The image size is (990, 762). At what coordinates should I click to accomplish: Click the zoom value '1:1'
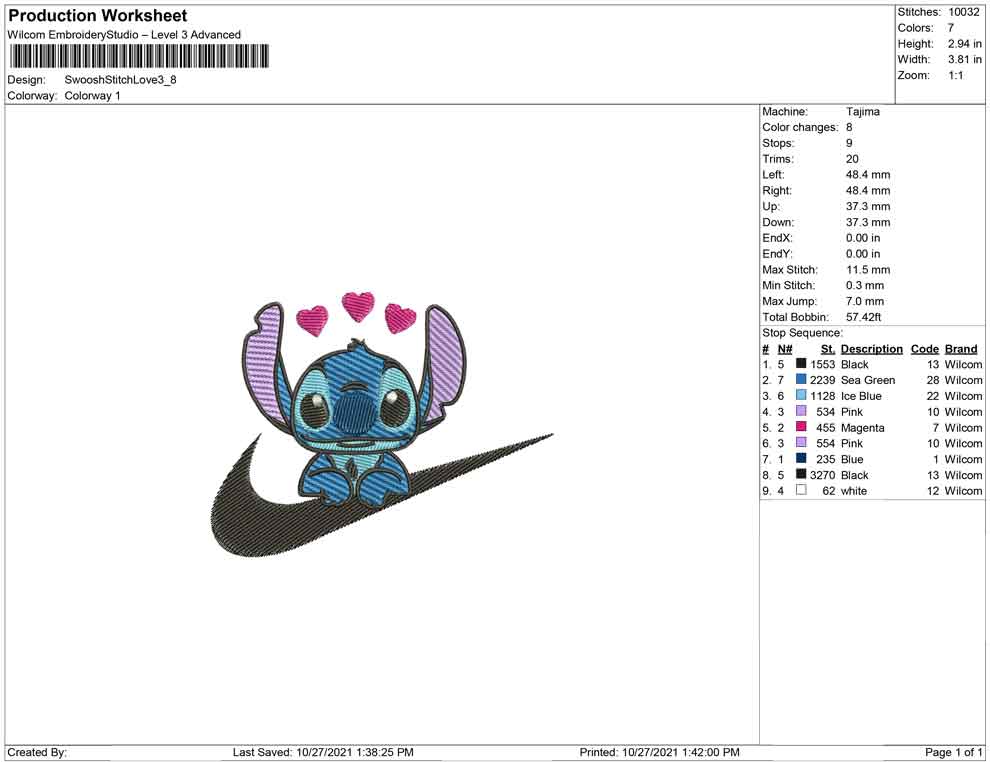pos(955,75)
